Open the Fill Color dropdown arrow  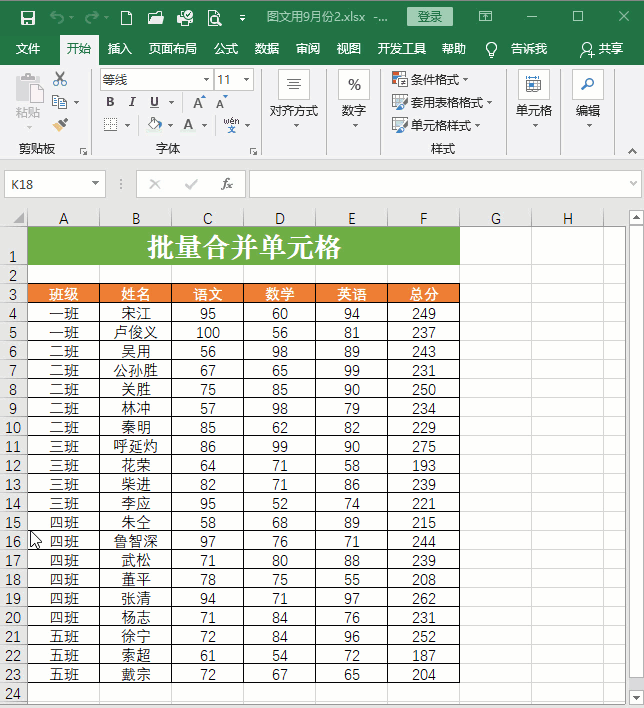click(170, 125)
